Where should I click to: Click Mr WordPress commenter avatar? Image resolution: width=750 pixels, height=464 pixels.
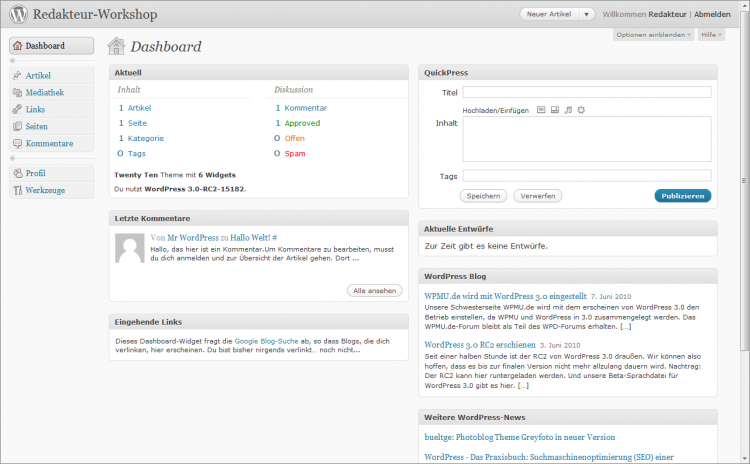pyautogui.click(x=130, y=248)
